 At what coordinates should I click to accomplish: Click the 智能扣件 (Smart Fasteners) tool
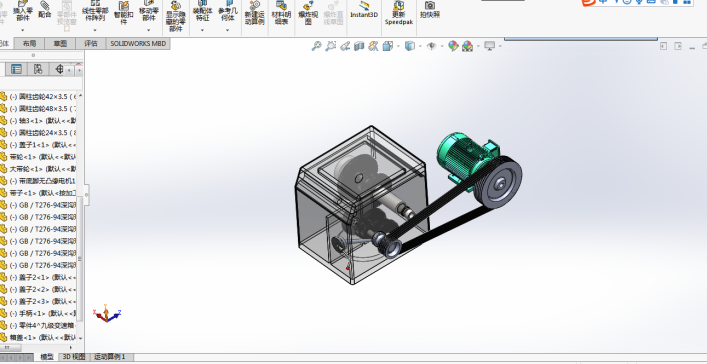[x=124, y=13]
